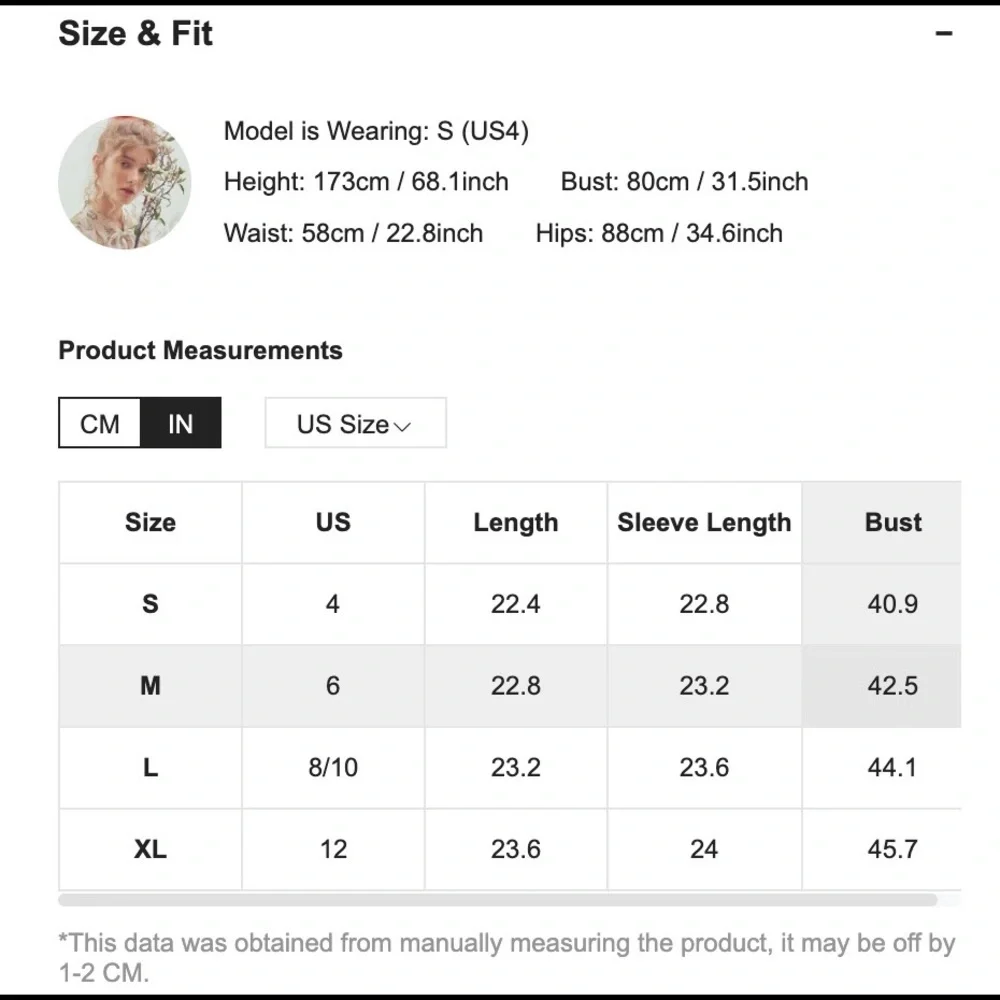The image size is (1000, 1000).
Task: Click the horizontal scrollbar under the table
Action: pyautogui.click(x=498, y=900)
